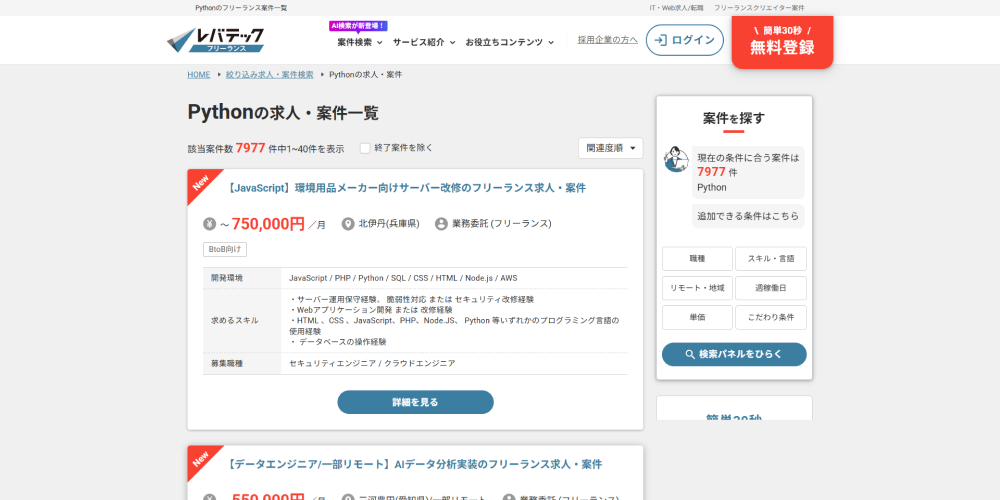
Task: Click the person icon beside 業務委託
Action: pos(441,224)
